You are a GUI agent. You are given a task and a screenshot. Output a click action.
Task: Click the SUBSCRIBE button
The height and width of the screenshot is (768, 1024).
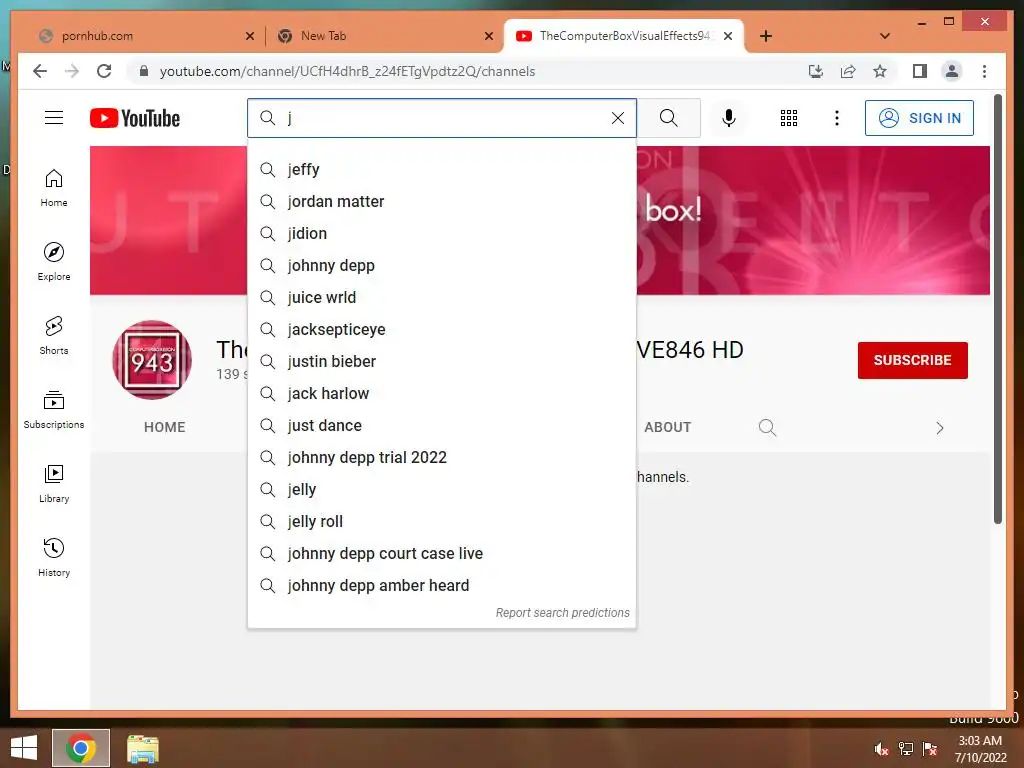tap(912, 360)
